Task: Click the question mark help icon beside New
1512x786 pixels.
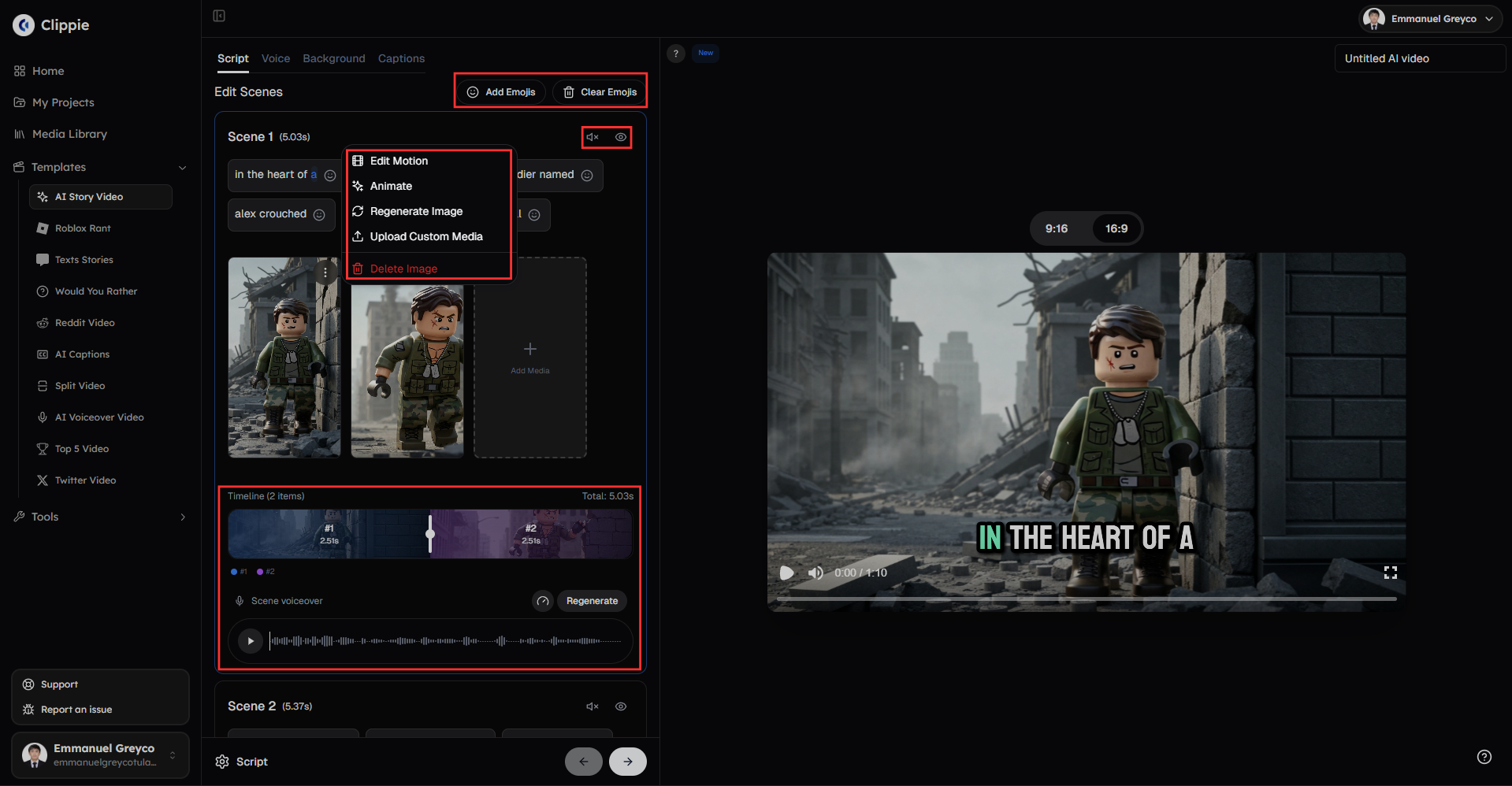Action: click(x=676, y=54)
